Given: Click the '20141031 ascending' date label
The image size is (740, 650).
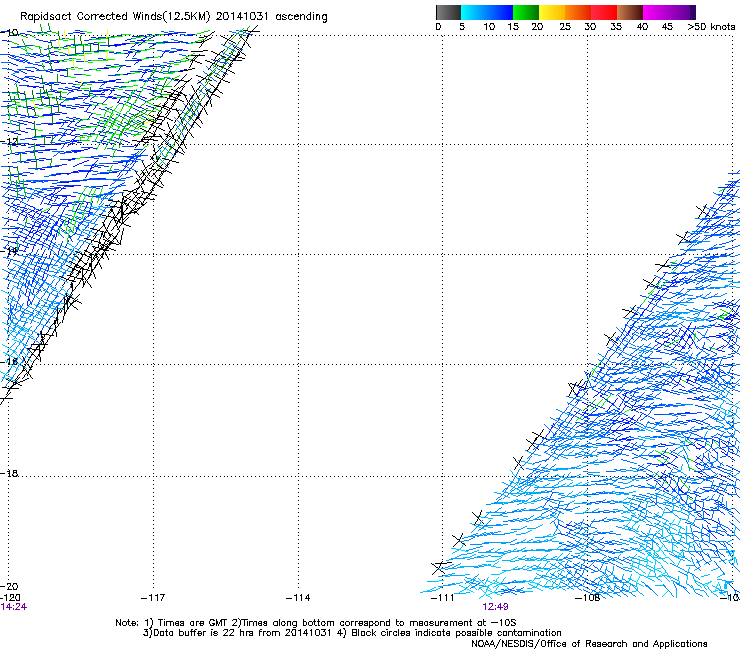Looking at the screenshot, I should click(x=271, y=16).
